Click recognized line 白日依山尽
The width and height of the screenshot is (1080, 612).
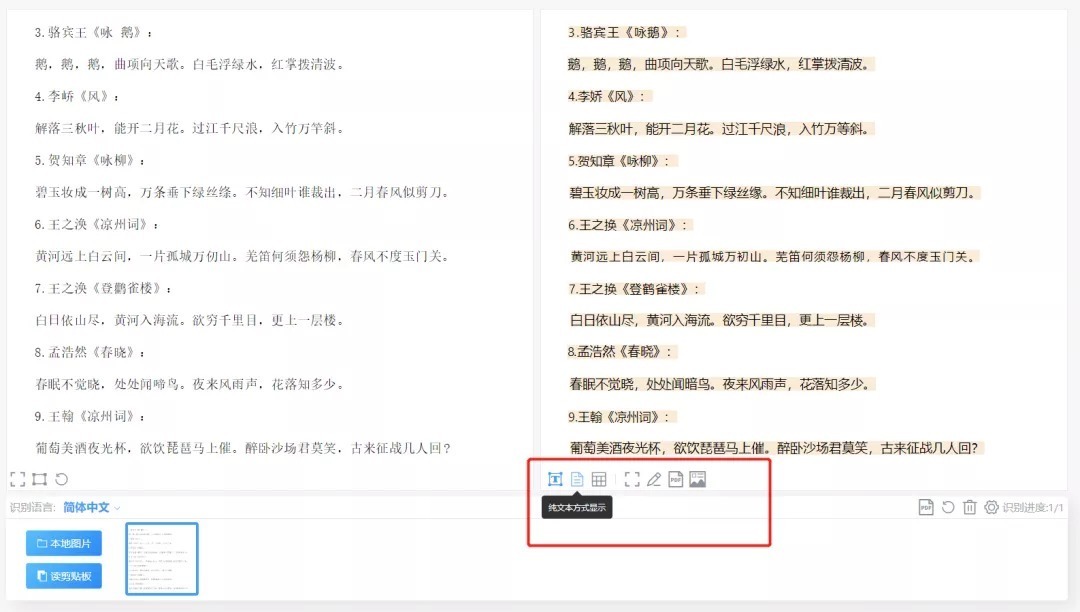[721, 320]
